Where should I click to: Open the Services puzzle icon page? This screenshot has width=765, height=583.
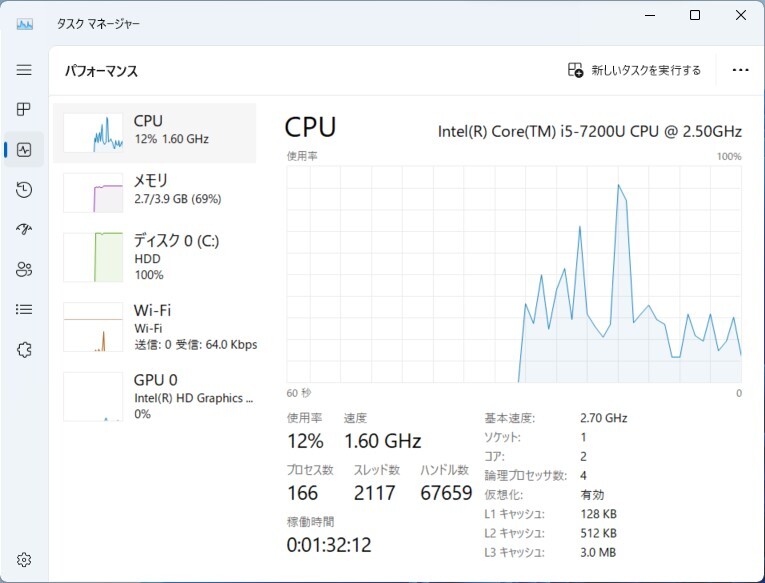(x=24, y=349)
